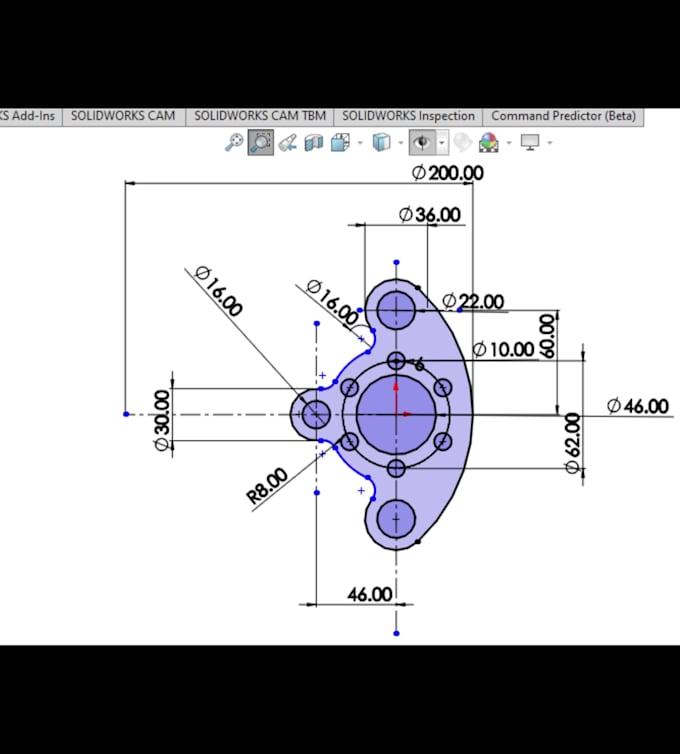Click the Apply Scene icon
The width and height of the screenshot is (680, 754).
tap(489, 143)
